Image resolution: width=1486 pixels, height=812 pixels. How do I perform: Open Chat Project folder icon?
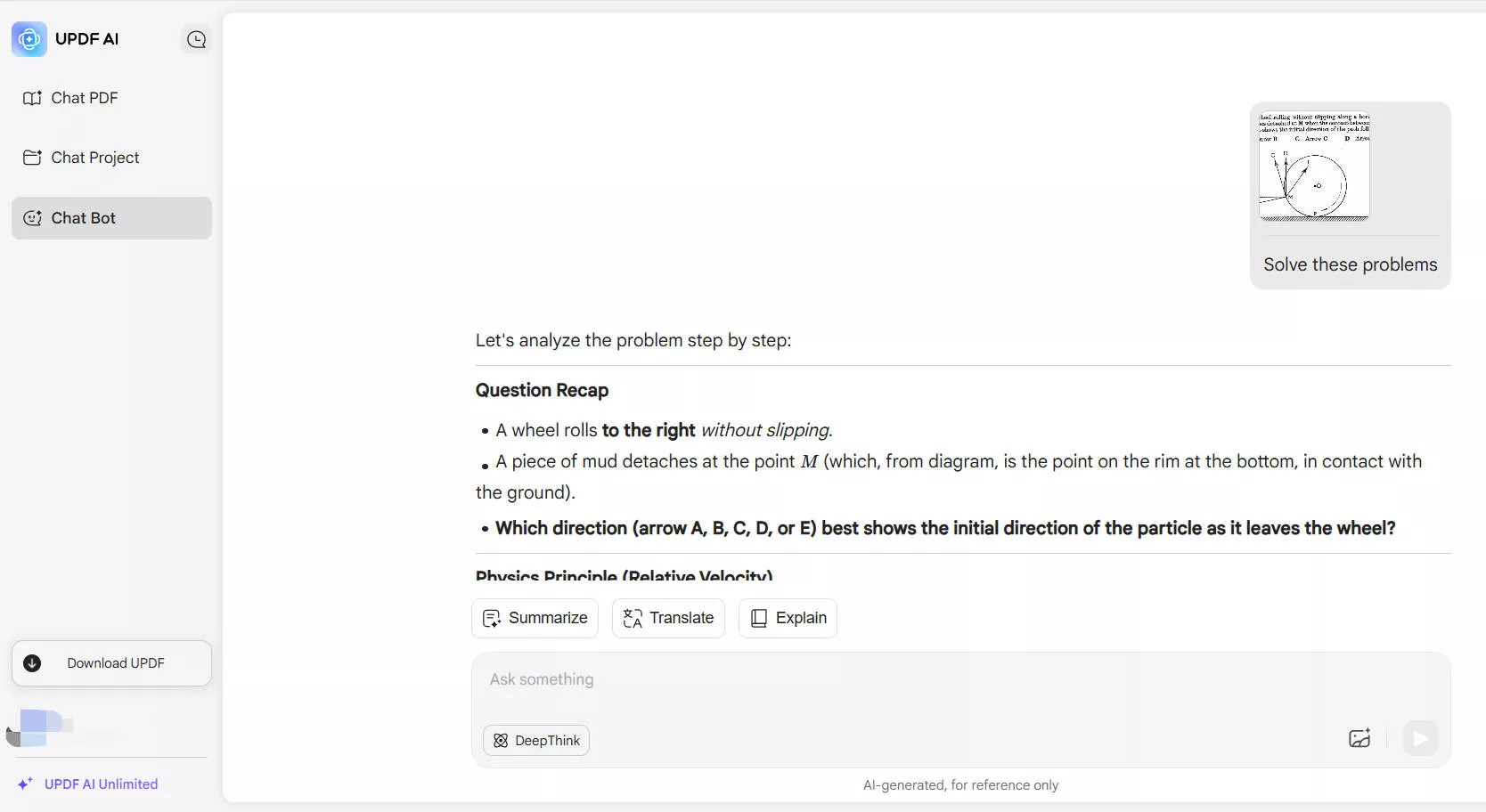tap(32, 158)
